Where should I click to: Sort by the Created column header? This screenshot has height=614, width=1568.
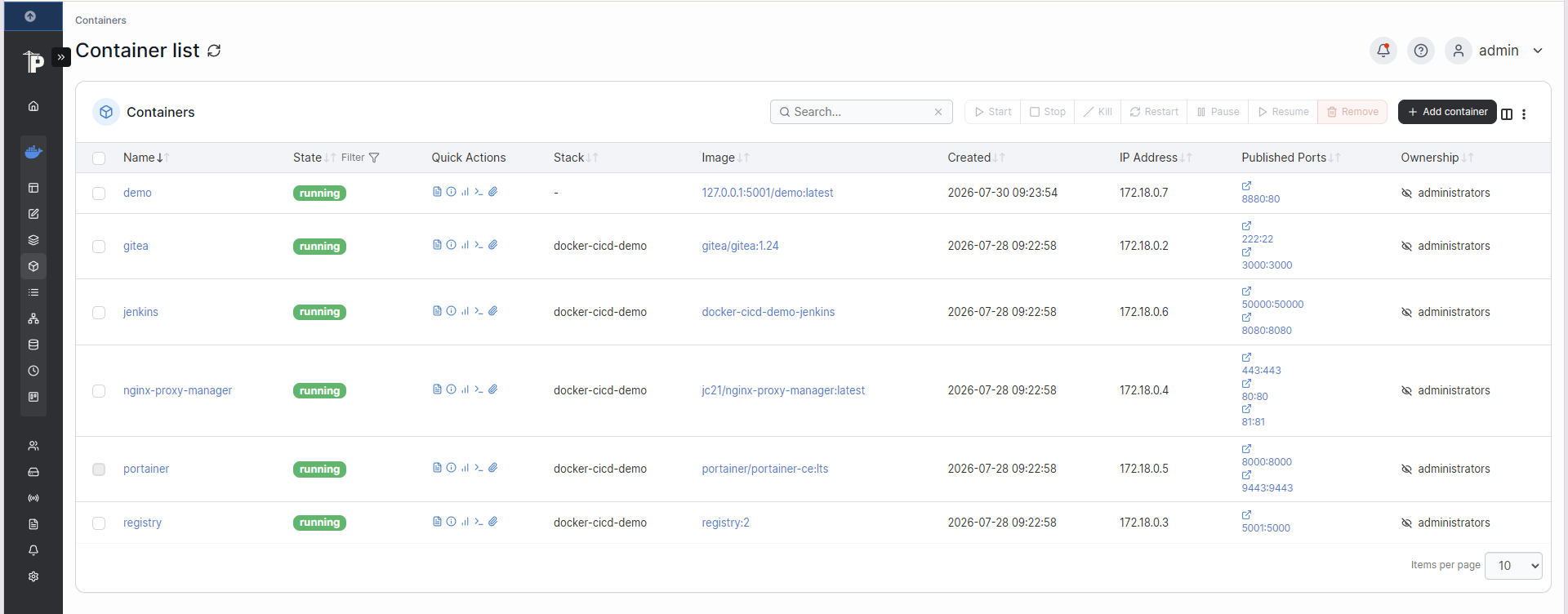(x=976, y=158)
